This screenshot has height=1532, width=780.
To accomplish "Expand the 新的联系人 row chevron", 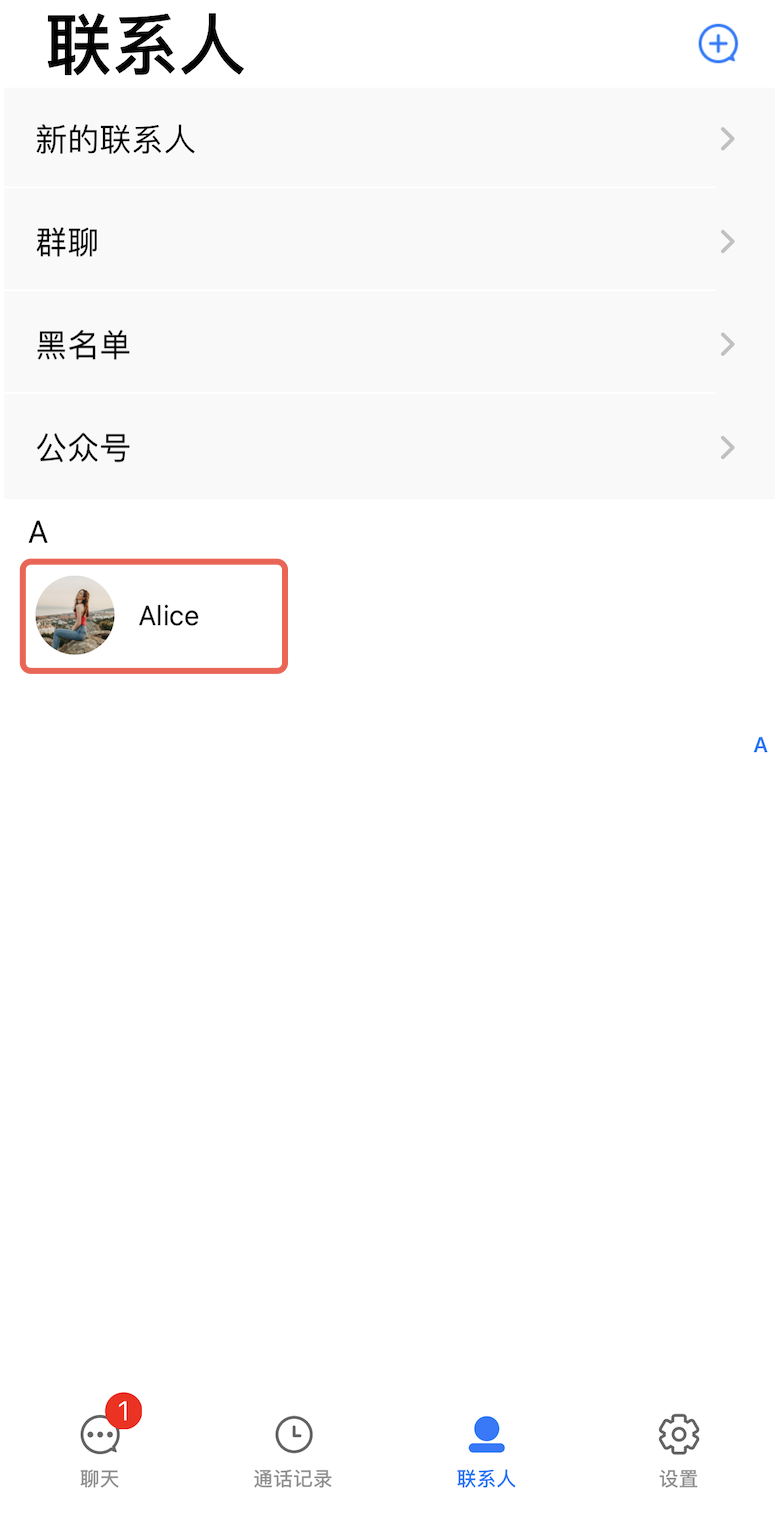I will pyautogui.click(x=728, y=139).
